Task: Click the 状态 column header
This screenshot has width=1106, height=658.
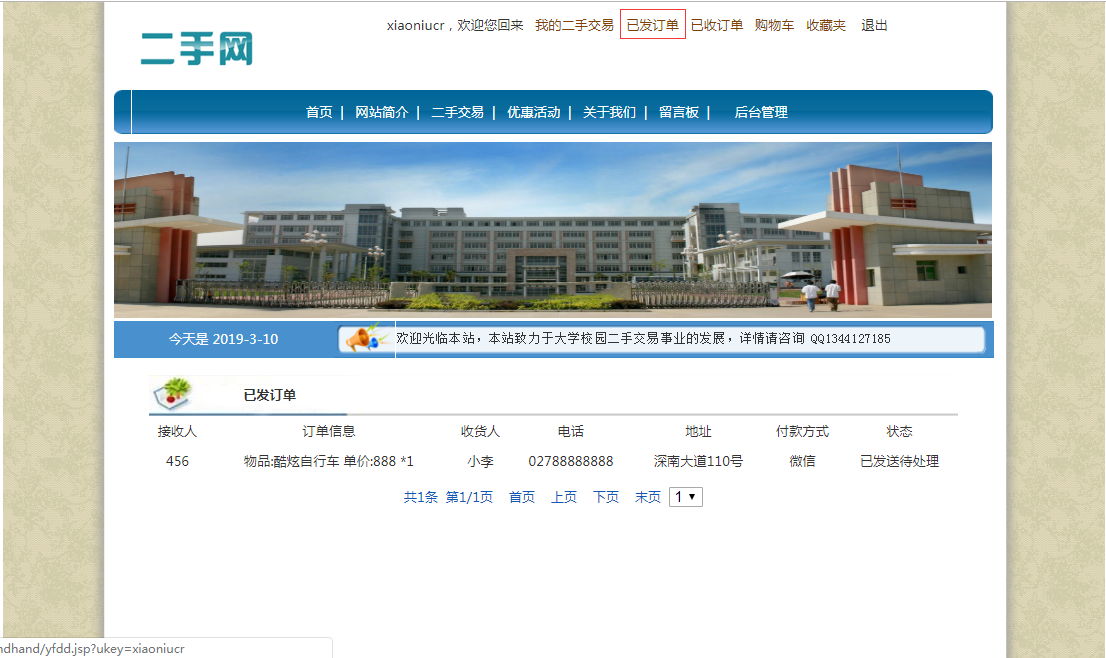Action: [x=899, y=432]
